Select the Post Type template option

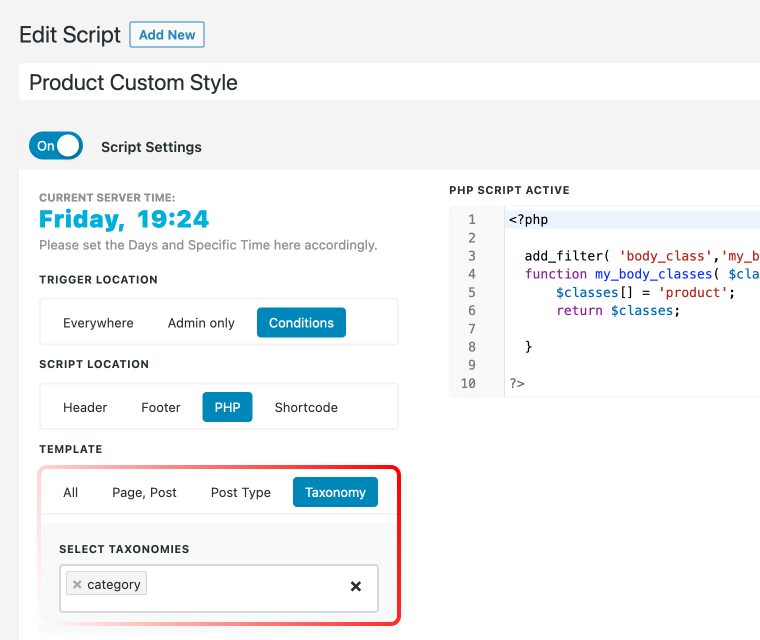click(241, 492)
